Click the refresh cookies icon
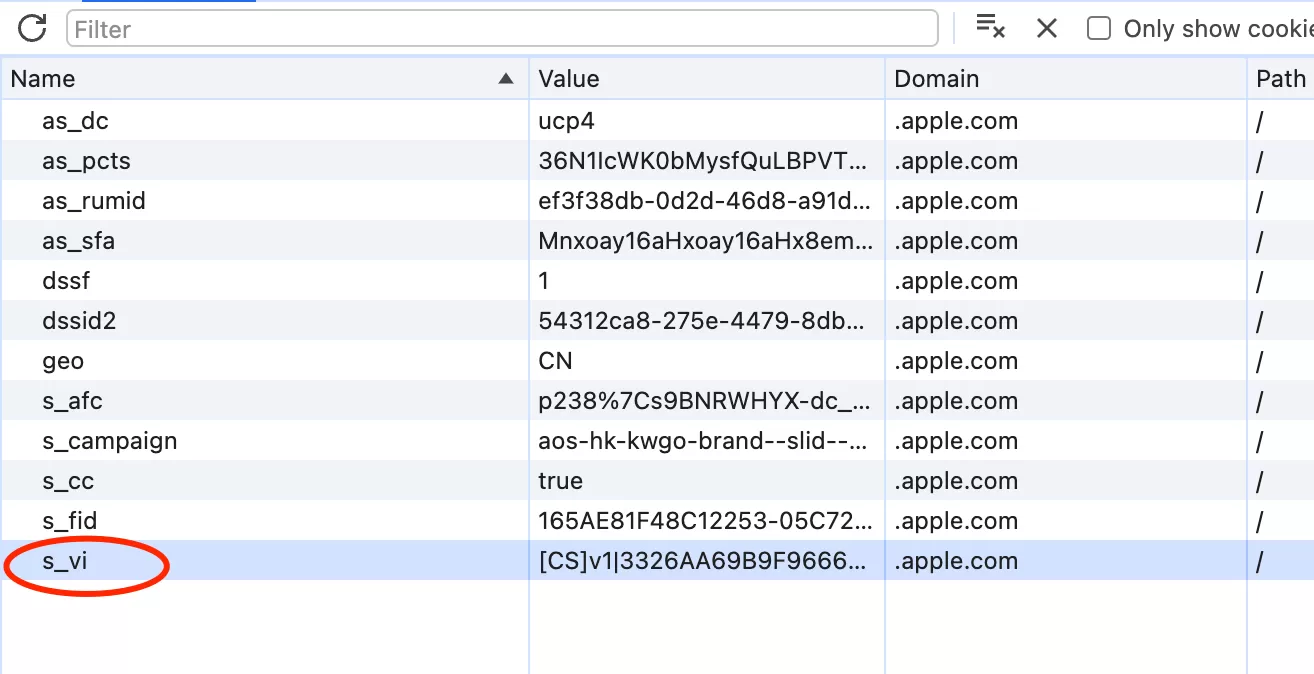 (x=32, y=28)
